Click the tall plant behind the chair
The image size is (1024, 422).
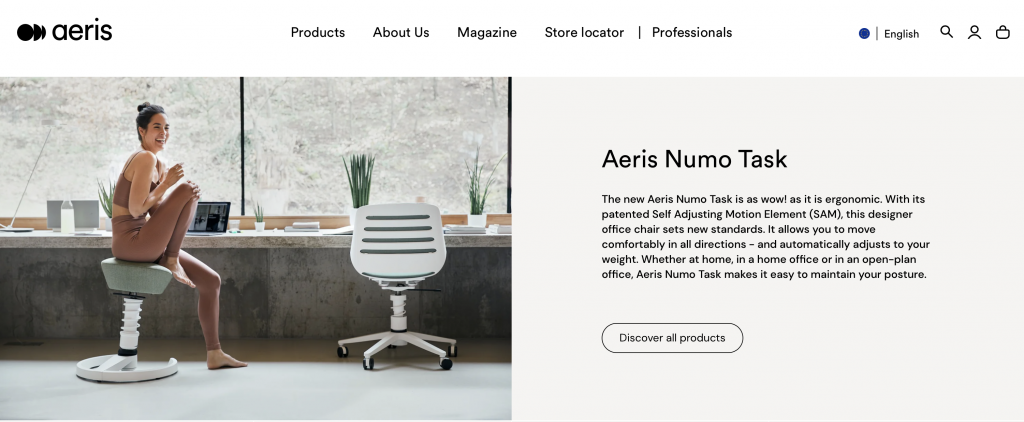pyautogui.click(x=359, y=180)
